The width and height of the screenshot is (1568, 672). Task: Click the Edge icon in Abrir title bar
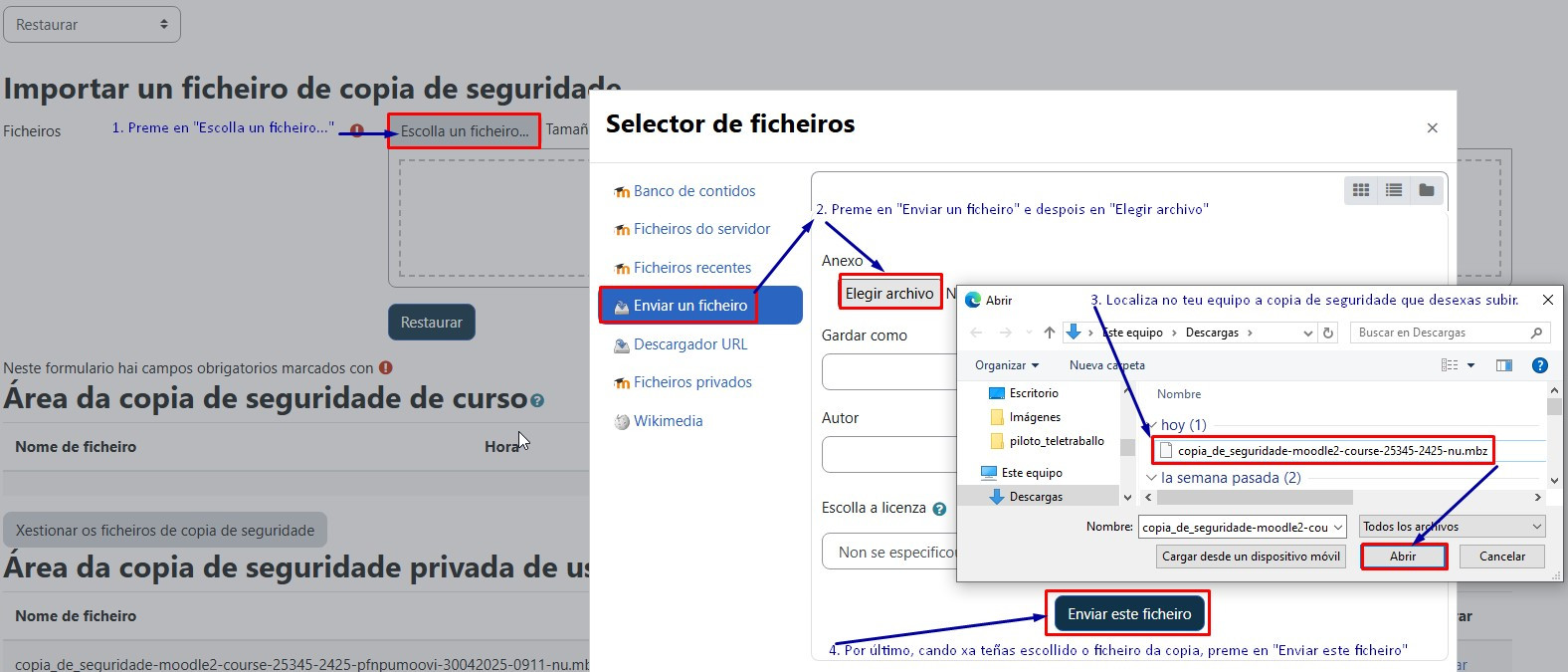pos(973,300)
